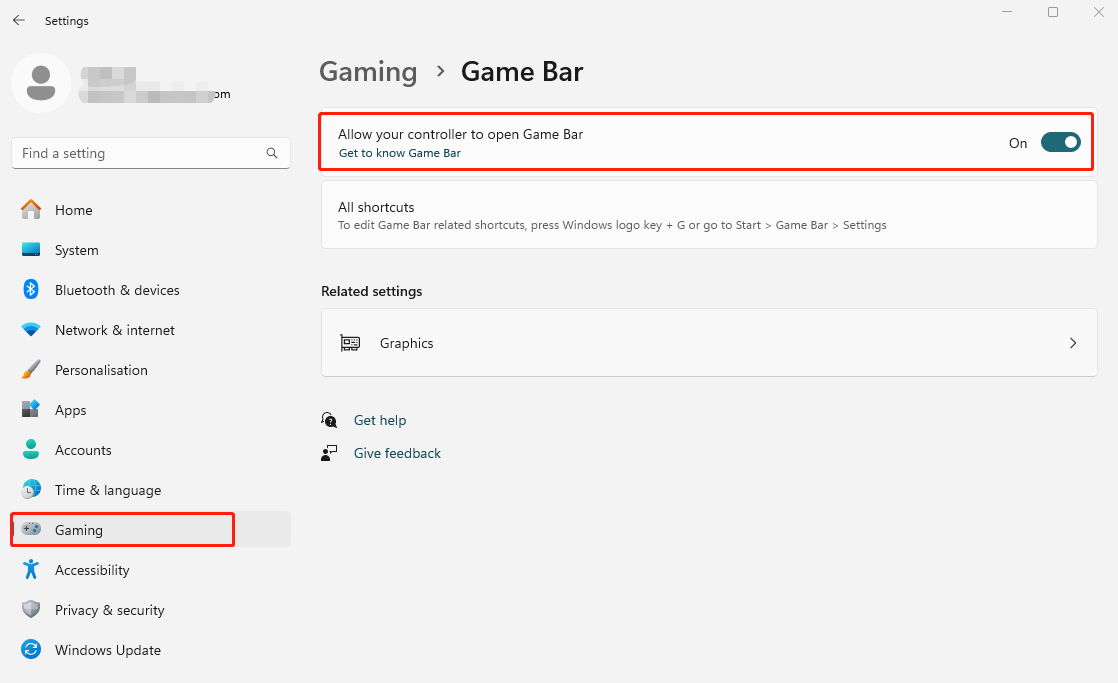
Task: Open Accessibility settings
Action: [151, 569]
